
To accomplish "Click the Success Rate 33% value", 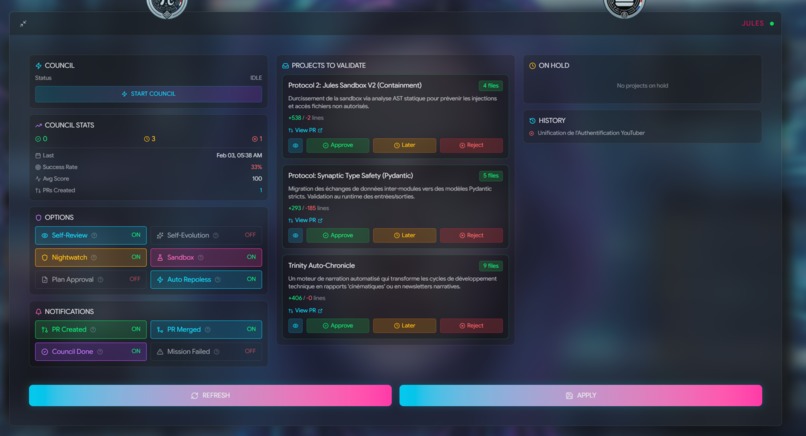I will [x=257, y=167].
